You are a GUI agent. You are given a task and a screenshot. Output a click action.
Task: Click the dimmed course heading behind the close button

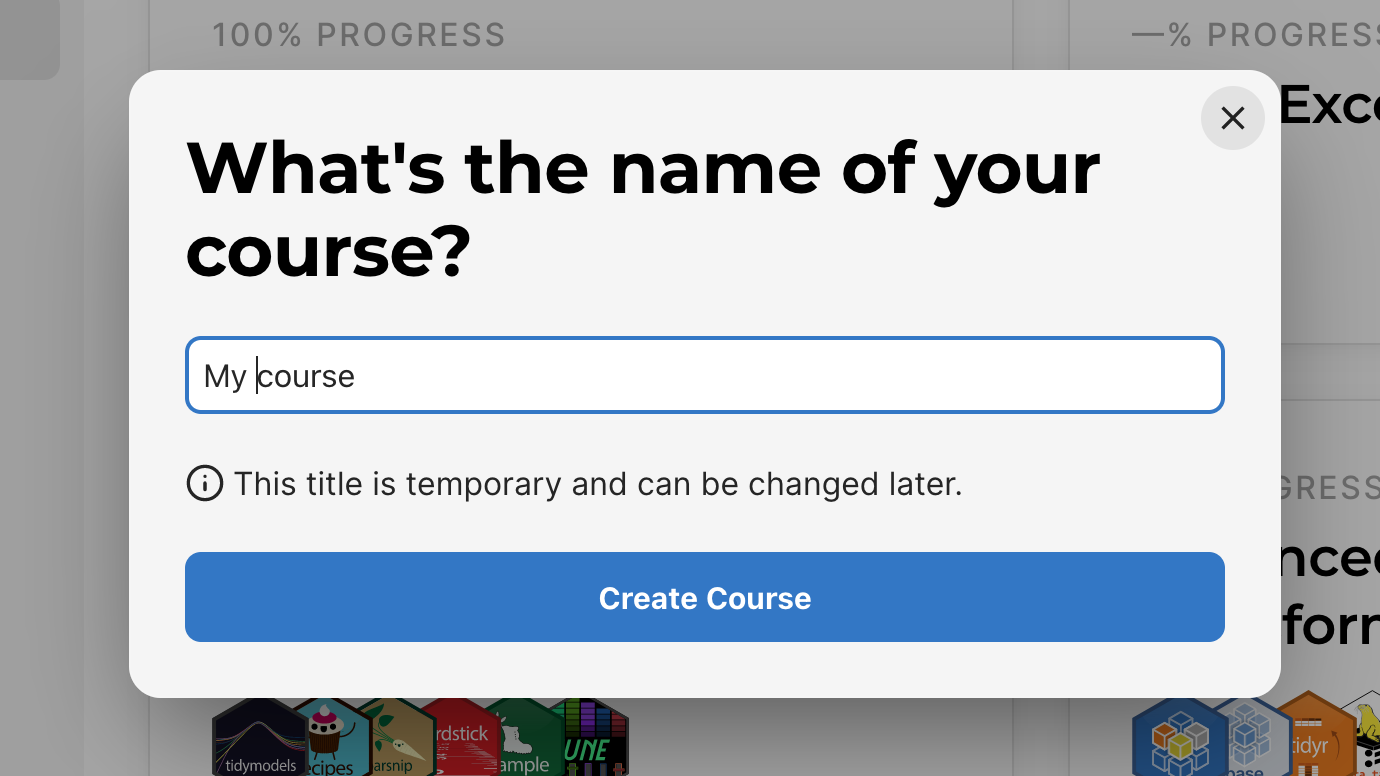[1330, 105]
